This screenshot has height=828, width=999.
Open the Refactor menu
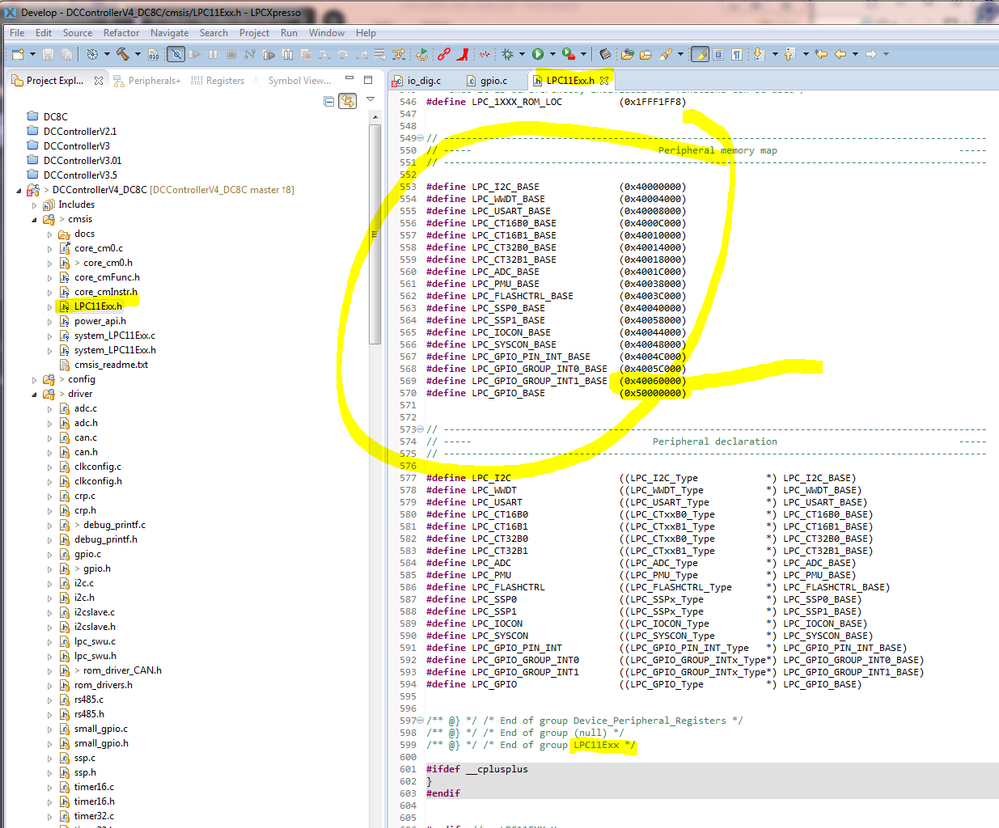[x=121, y=33]
